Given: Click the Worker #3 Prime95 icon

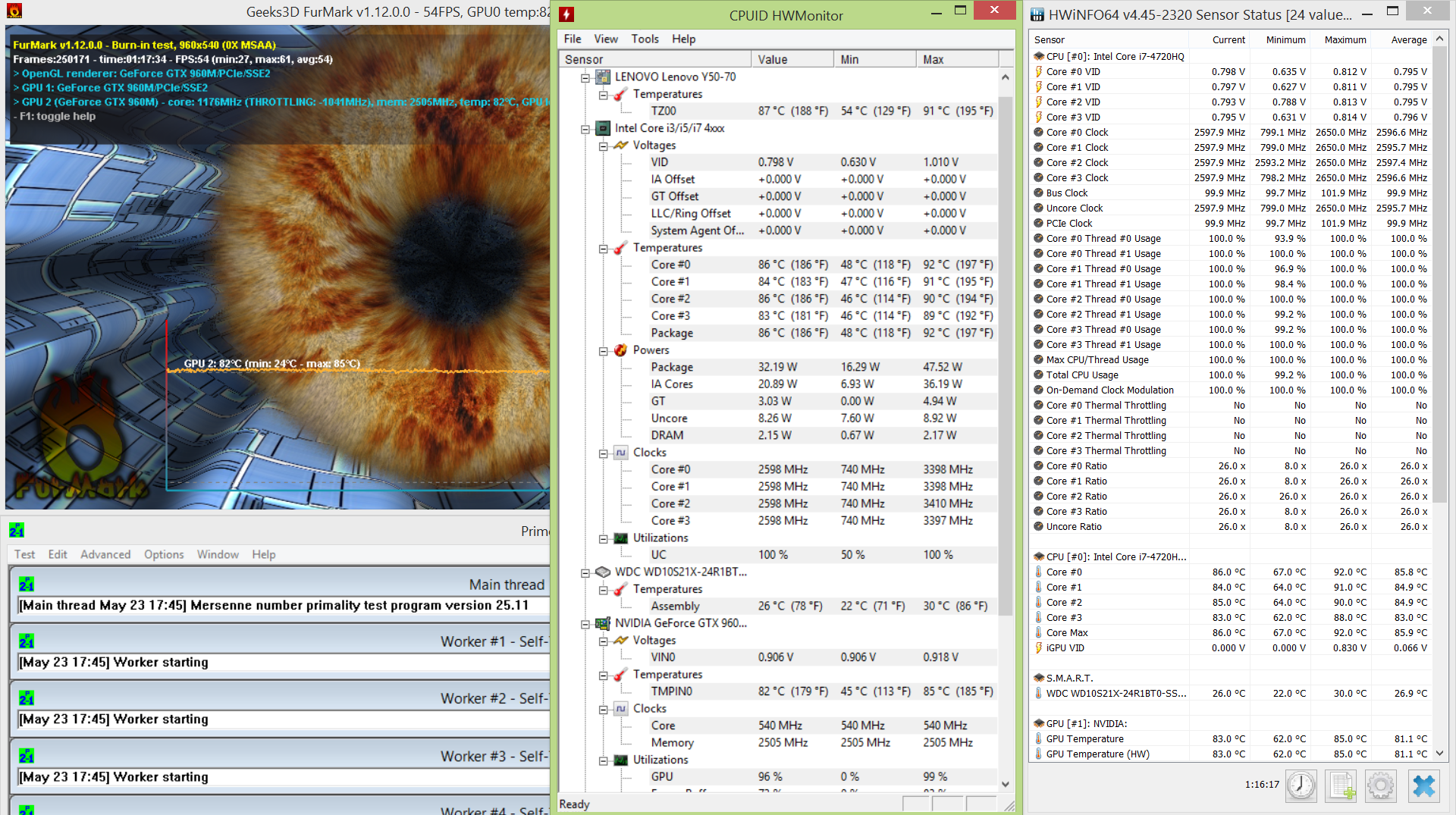Looking at the screenshot, I should 27,756.
